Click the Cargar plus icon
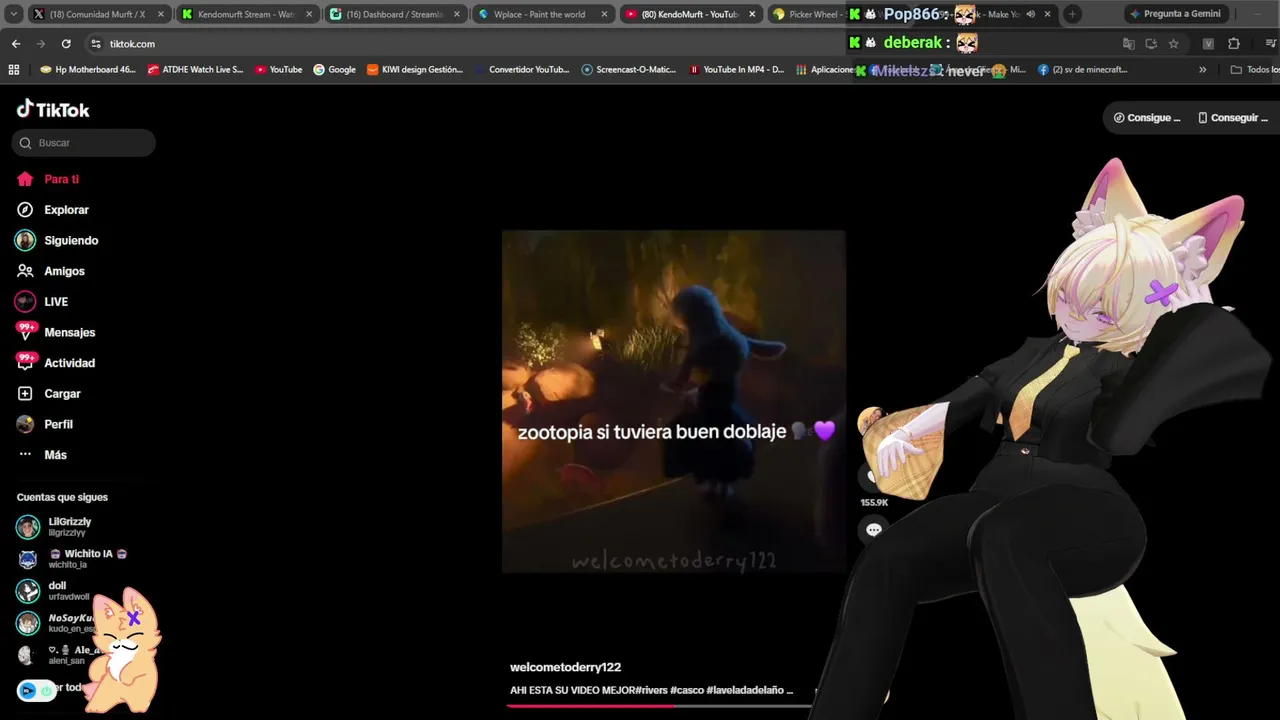The image size is (1280, 720). coord(25,394)
